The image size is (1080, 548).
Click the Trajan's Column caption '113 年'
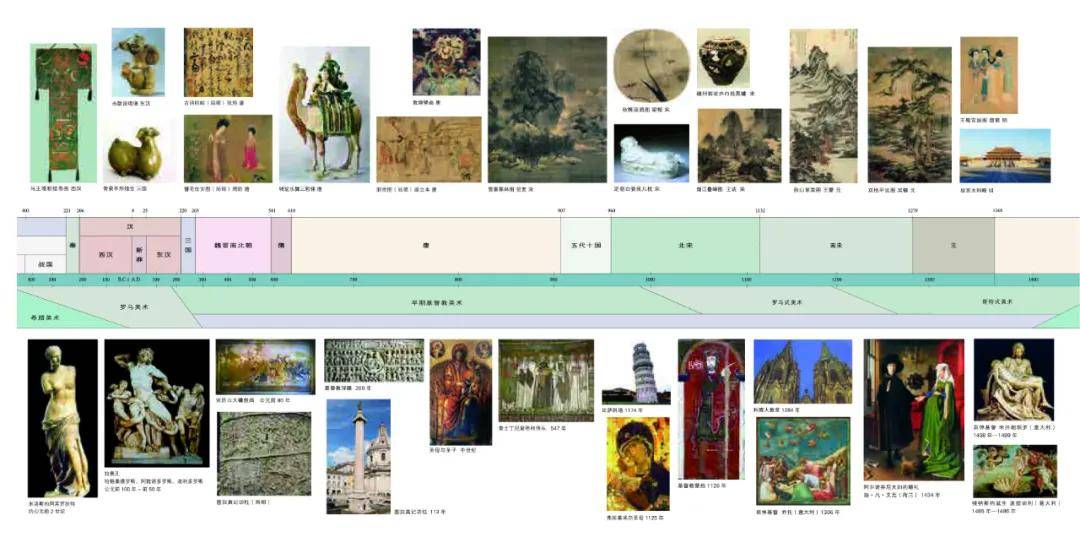[x=437, y=512]
